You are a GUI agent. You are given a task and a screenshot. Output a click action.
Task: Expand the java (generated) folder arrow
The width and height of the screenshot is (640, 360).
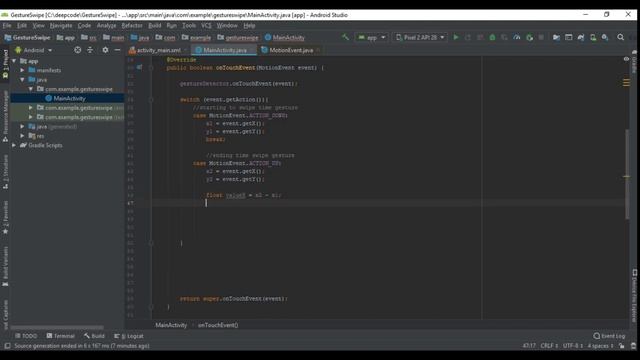[22, 127]
